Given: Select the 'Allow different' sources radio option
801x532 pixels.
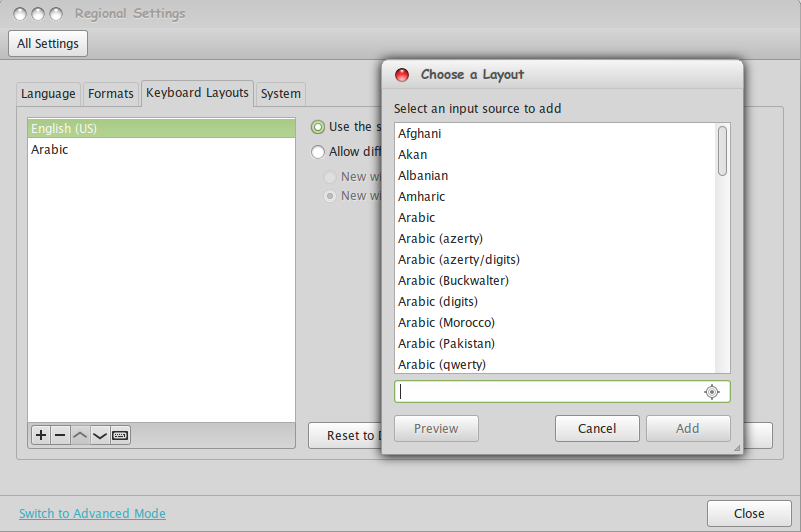Looking at the screenshot, I should click(318, 152).
